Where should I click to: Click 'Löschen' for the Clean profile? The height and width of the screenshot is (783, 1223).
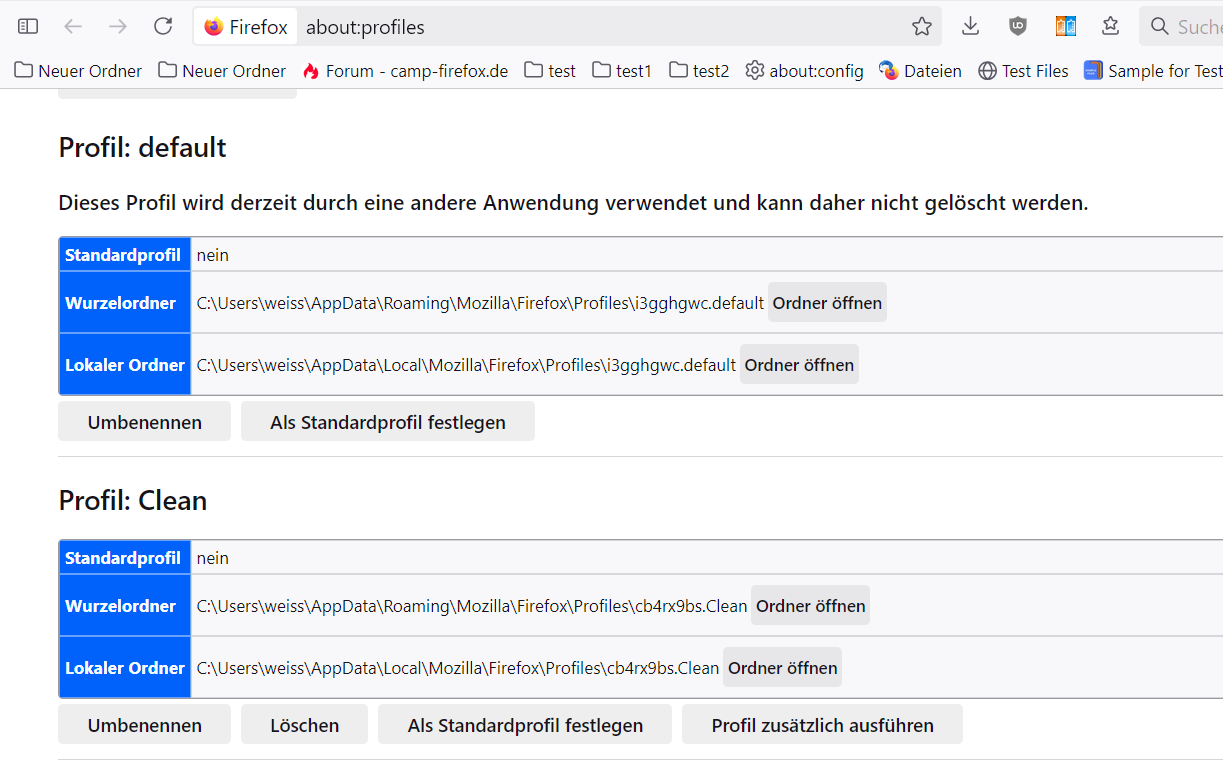point(304,725)
